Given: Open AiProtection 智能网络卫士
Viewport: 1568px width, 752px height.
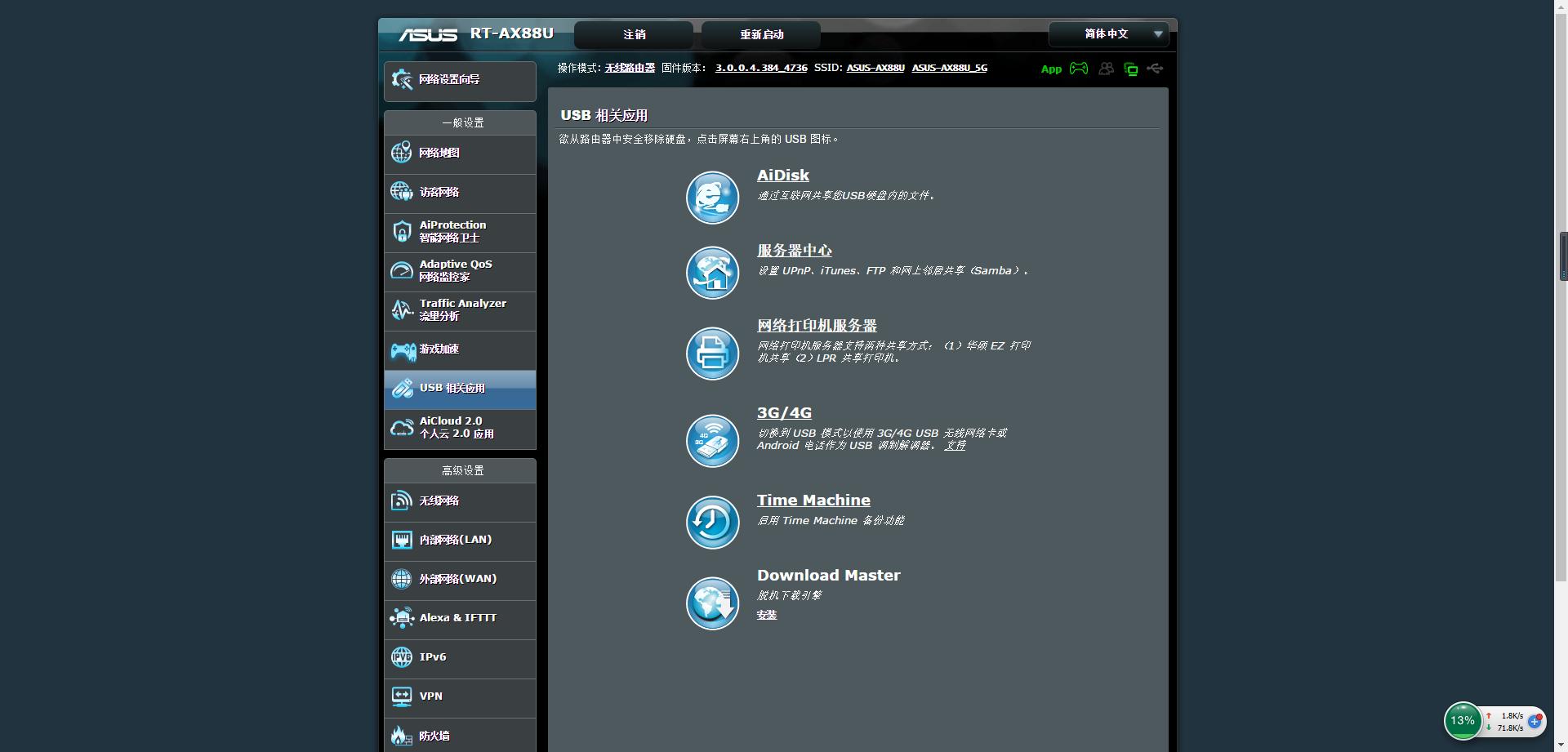Looking at the screenshot, I should coord(460,232).
